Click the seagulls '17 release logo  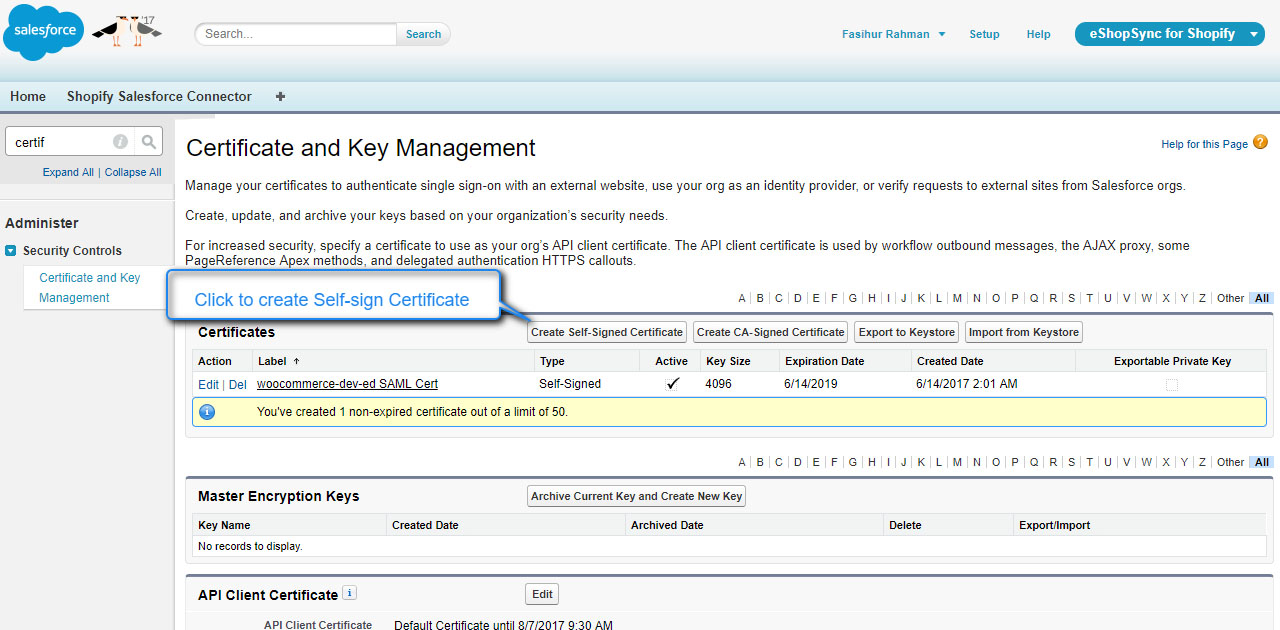coord(128,30)
